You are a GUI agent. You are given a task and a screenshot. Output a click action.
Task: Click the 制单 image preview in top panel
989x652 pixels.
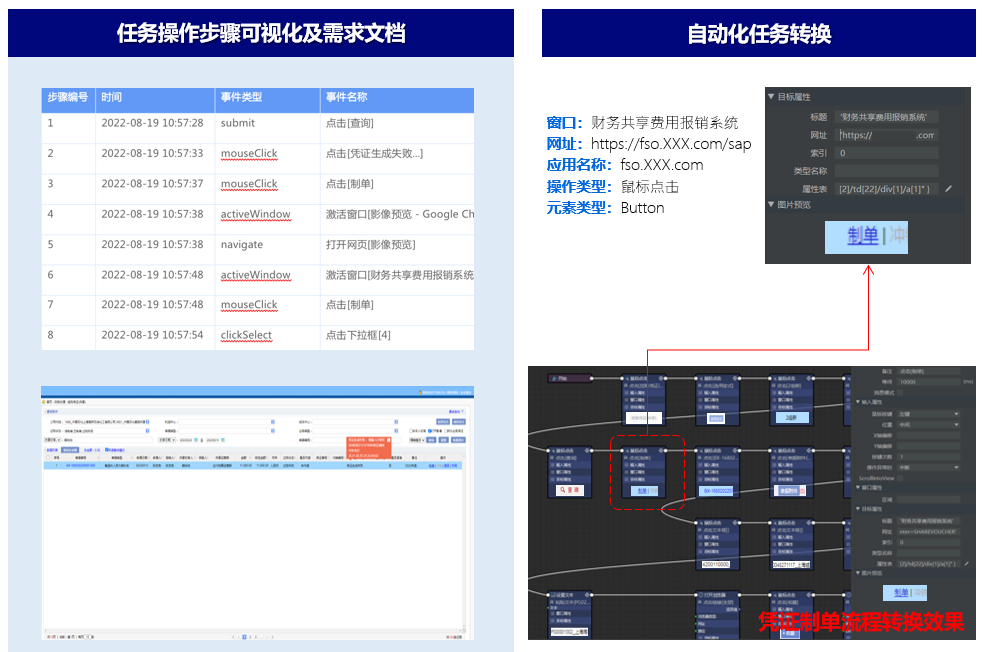click(866, 236)
